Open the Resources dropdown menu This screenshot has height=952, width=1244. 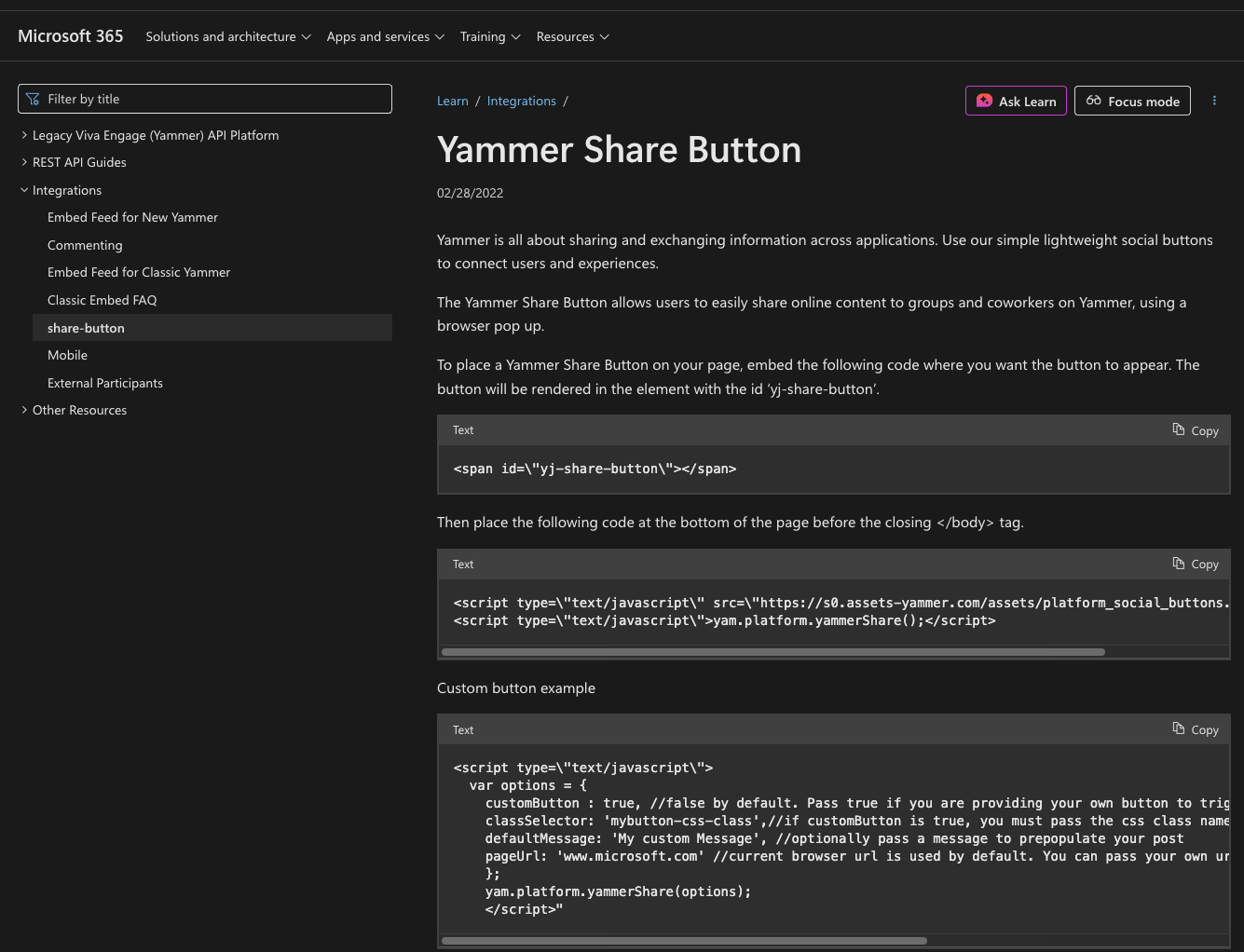[572, 35]
